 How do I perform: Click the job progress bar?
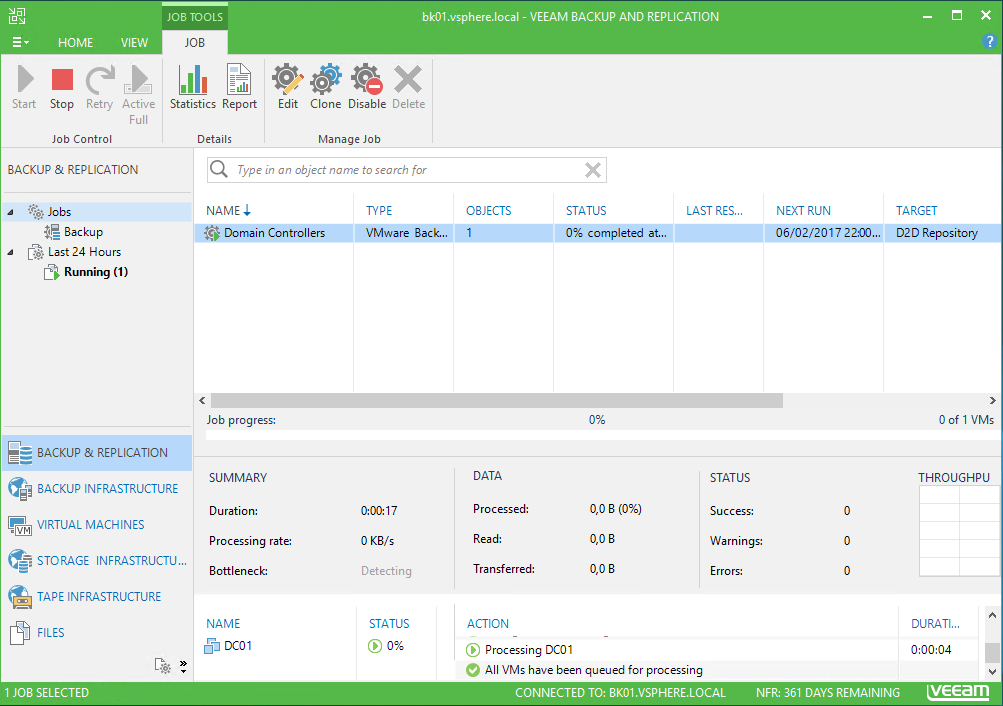pyautogui.click(x=601, y=435)
